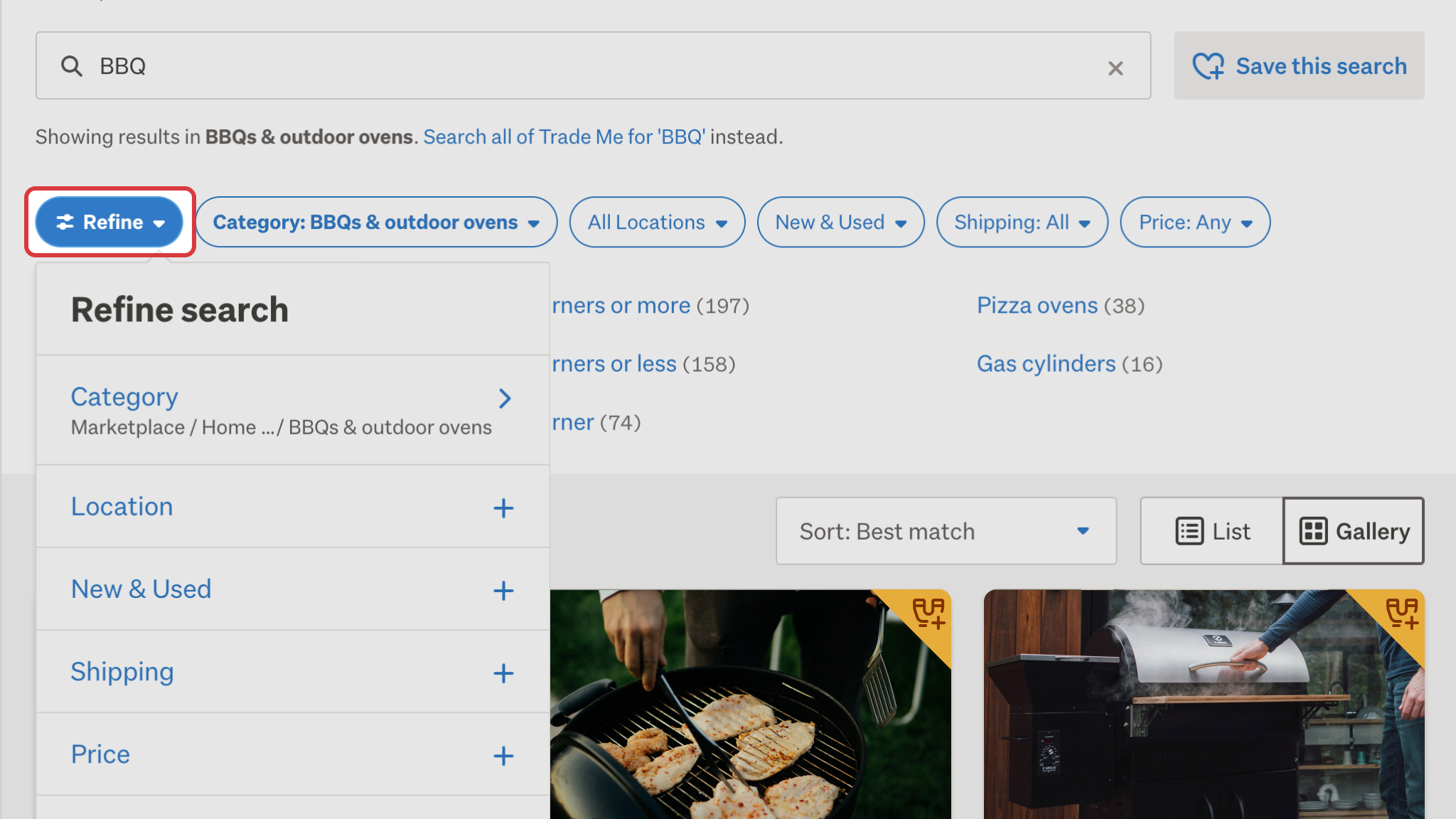Add pellet smoker listing to watchlist
Screen dimensions: 1456x819
[x=1402, y=613]
